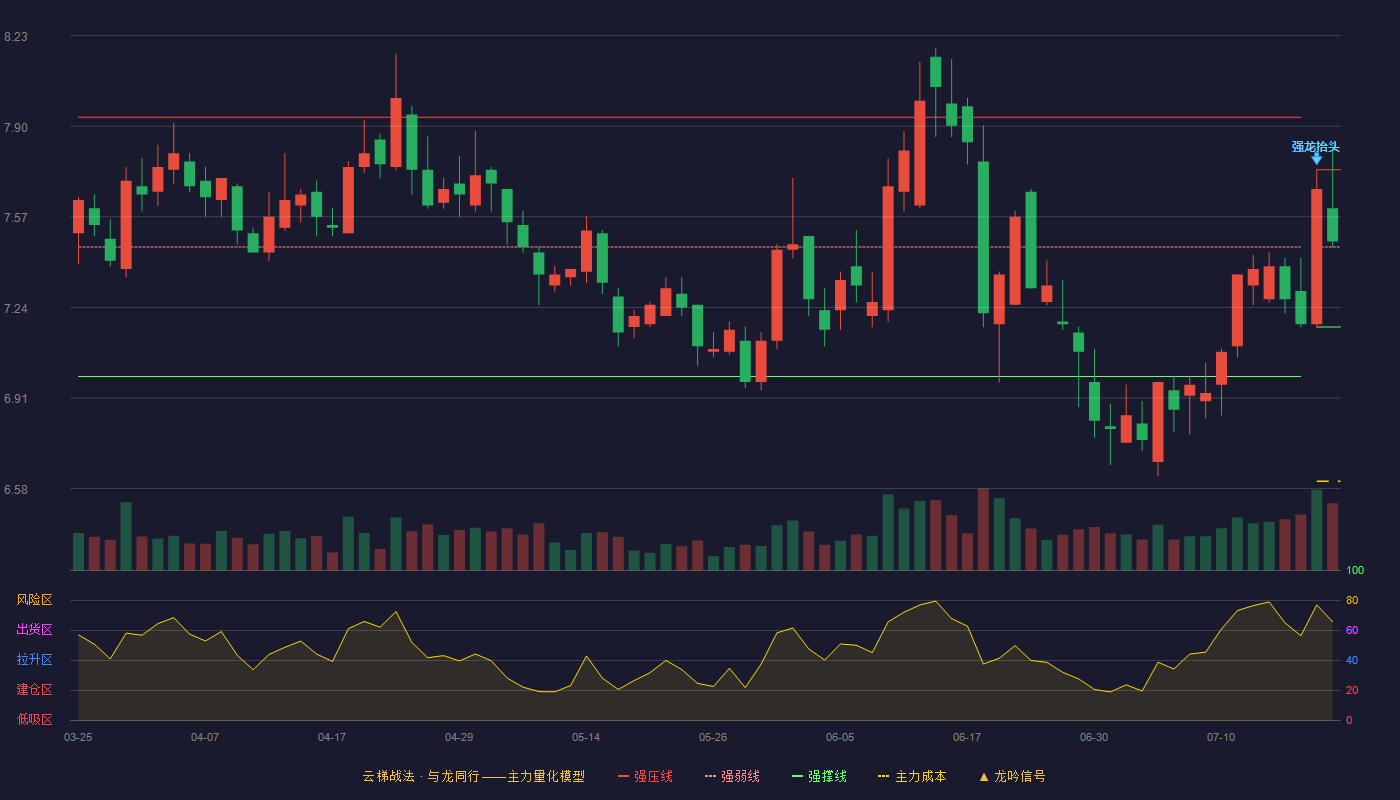Click the orange 80 indicator scale value

1352,600
